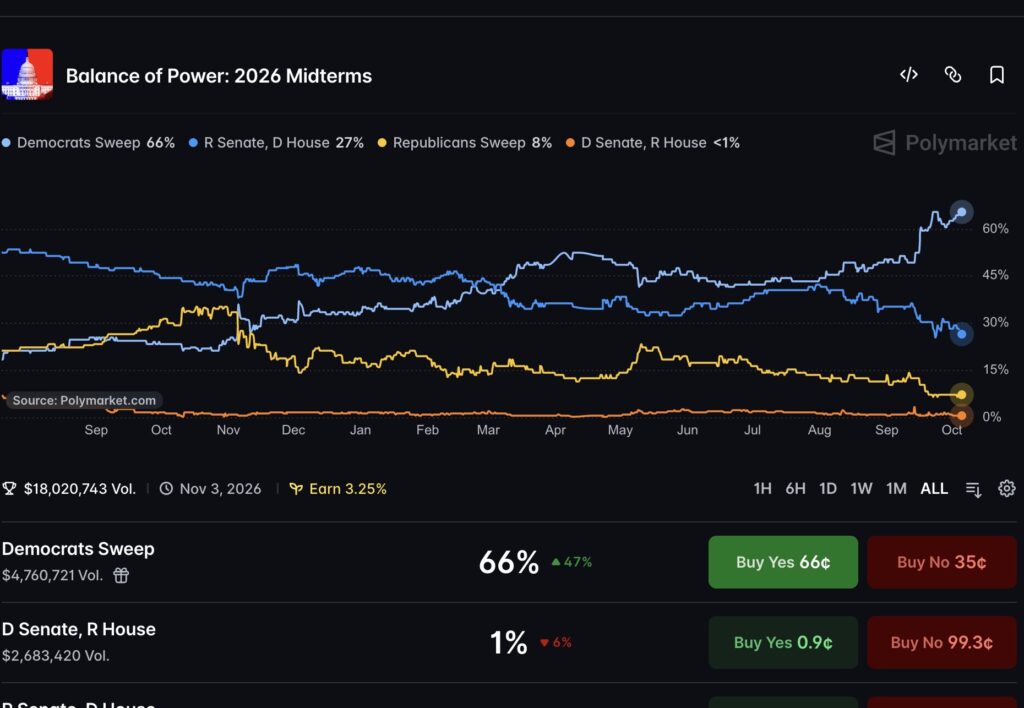Click the Capitol market thumbnail image
The width and height of the screenshot is (1024, 708).
click(x=27, y=74)
